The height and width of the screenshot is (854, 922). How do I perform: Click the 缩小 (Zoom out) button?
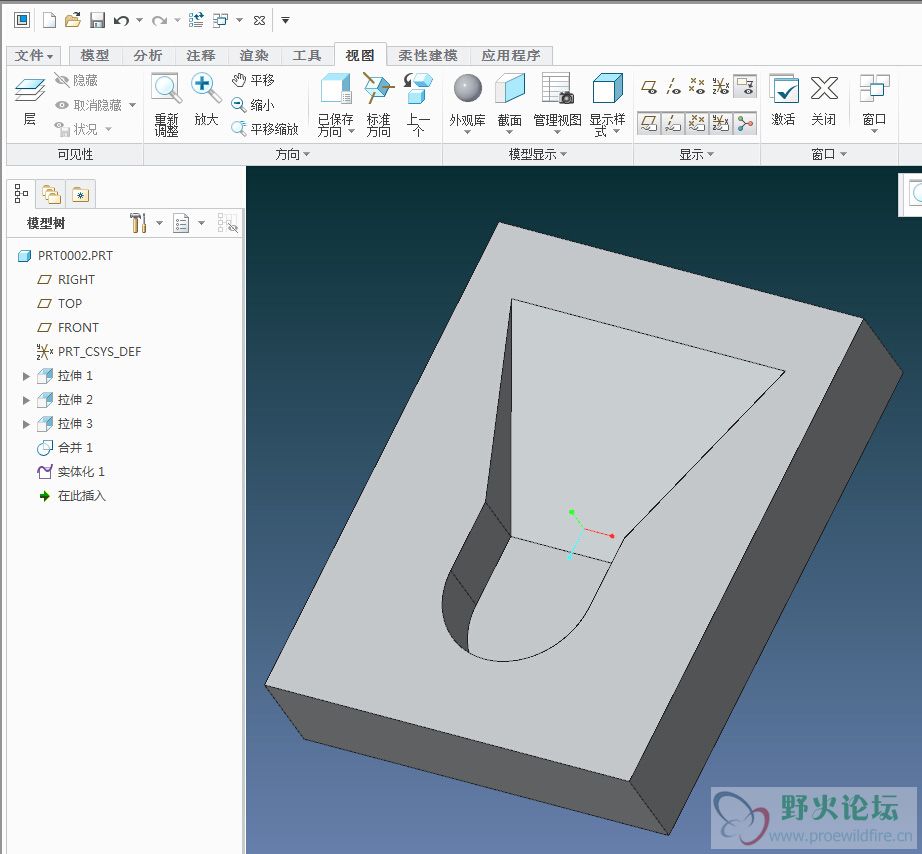(253, 104)
